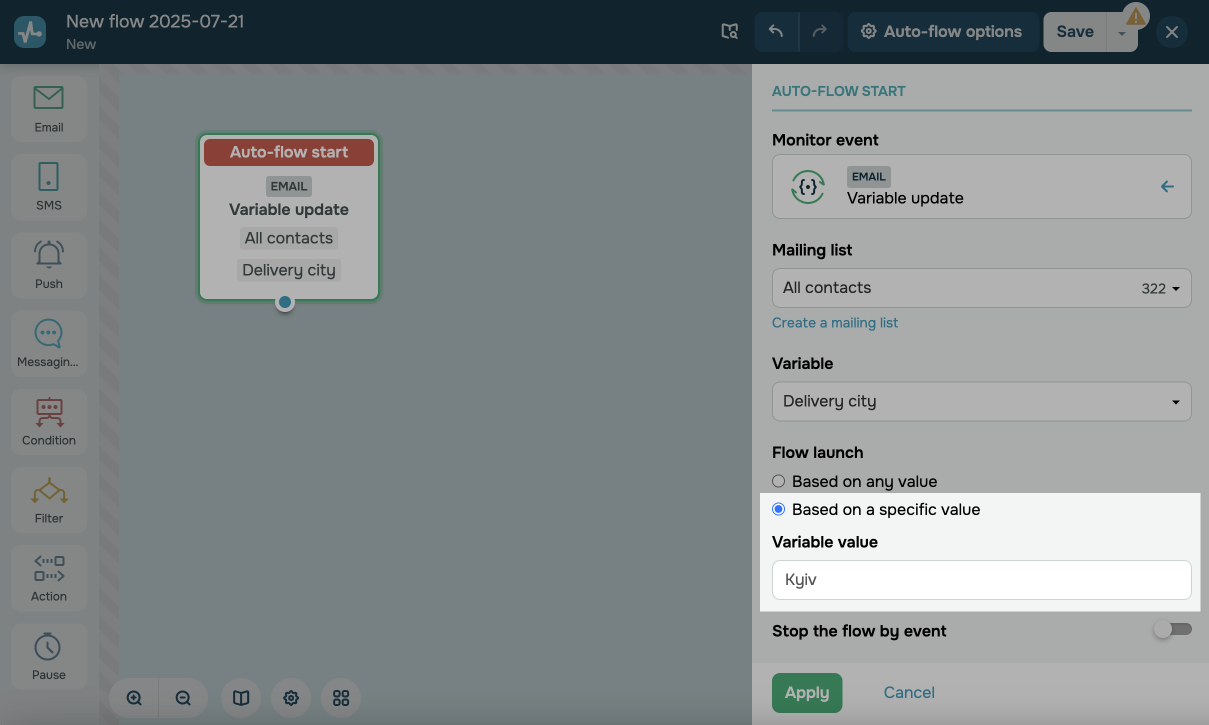Click the undo arrow icon

776,32
